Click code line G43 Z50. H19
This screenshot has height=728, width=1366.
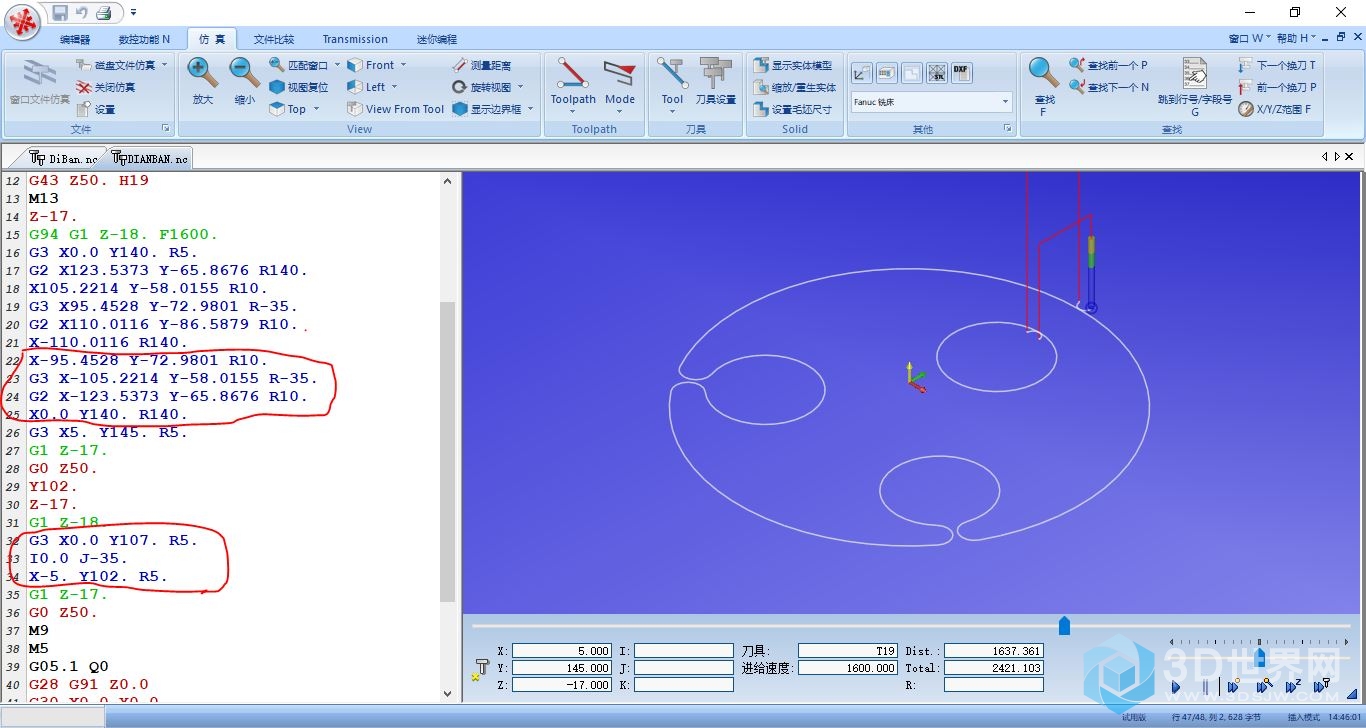pyautogui.click(x=88, y=180)
